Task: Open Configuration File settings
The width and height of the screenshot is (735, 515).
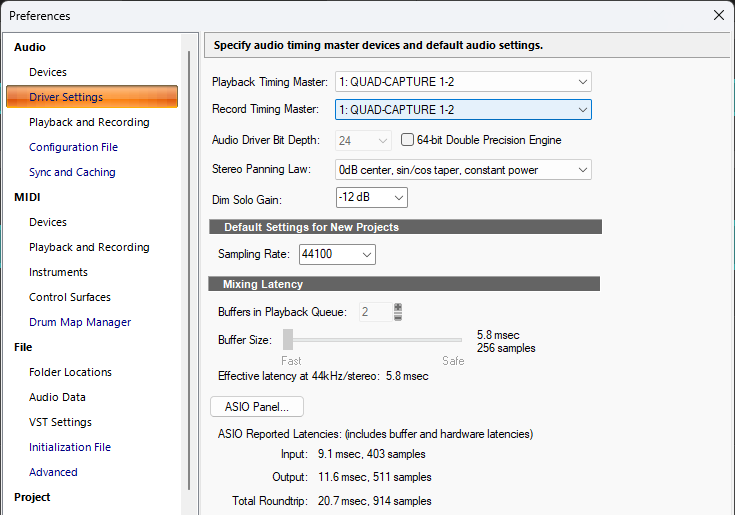Action: pos(73,147)
